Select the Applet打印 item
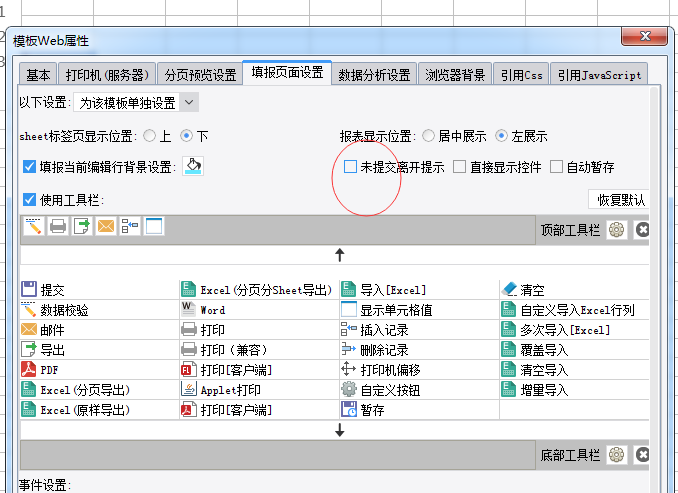 (x=259, y=390)
